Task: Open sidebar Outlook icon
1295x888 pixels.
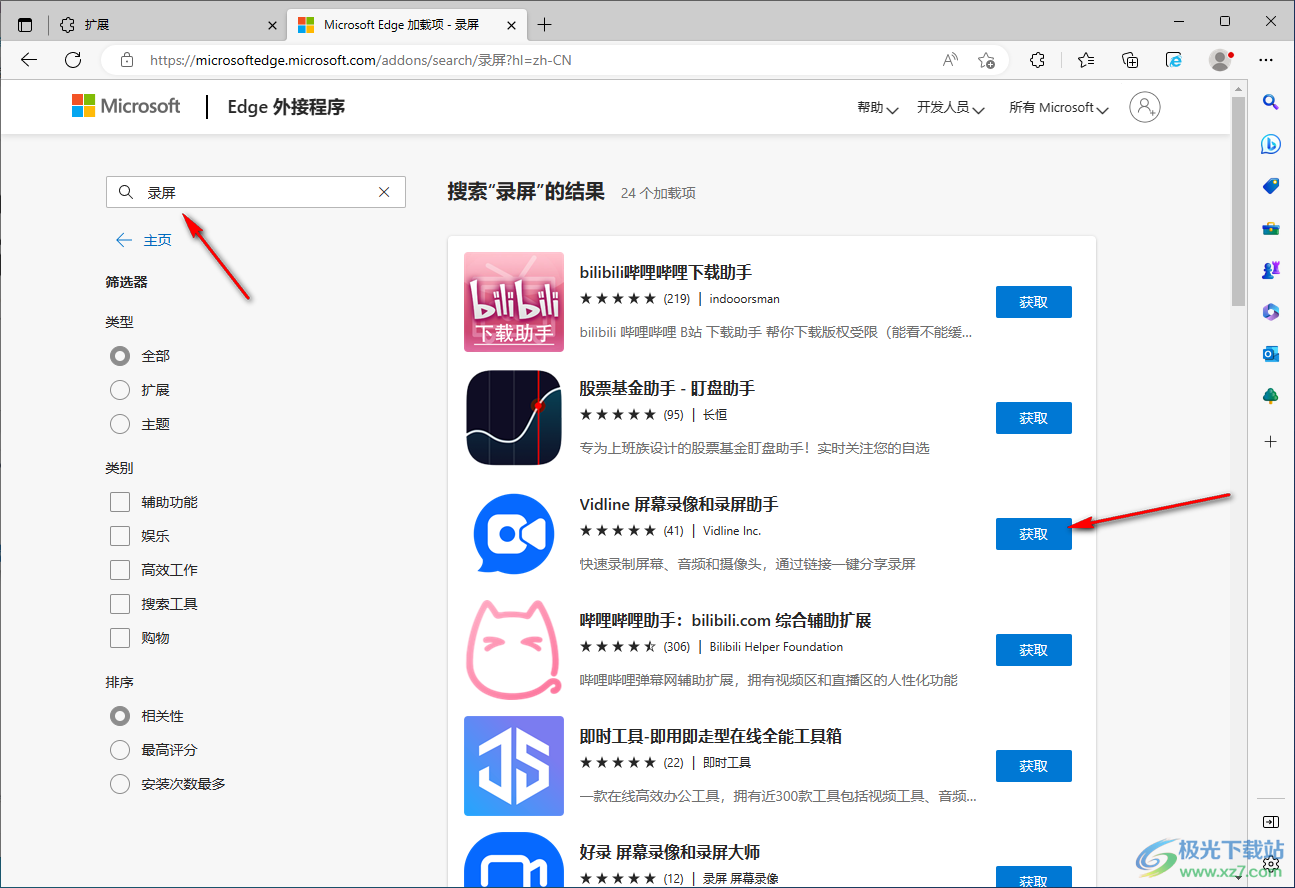Action: [1271, 354]
